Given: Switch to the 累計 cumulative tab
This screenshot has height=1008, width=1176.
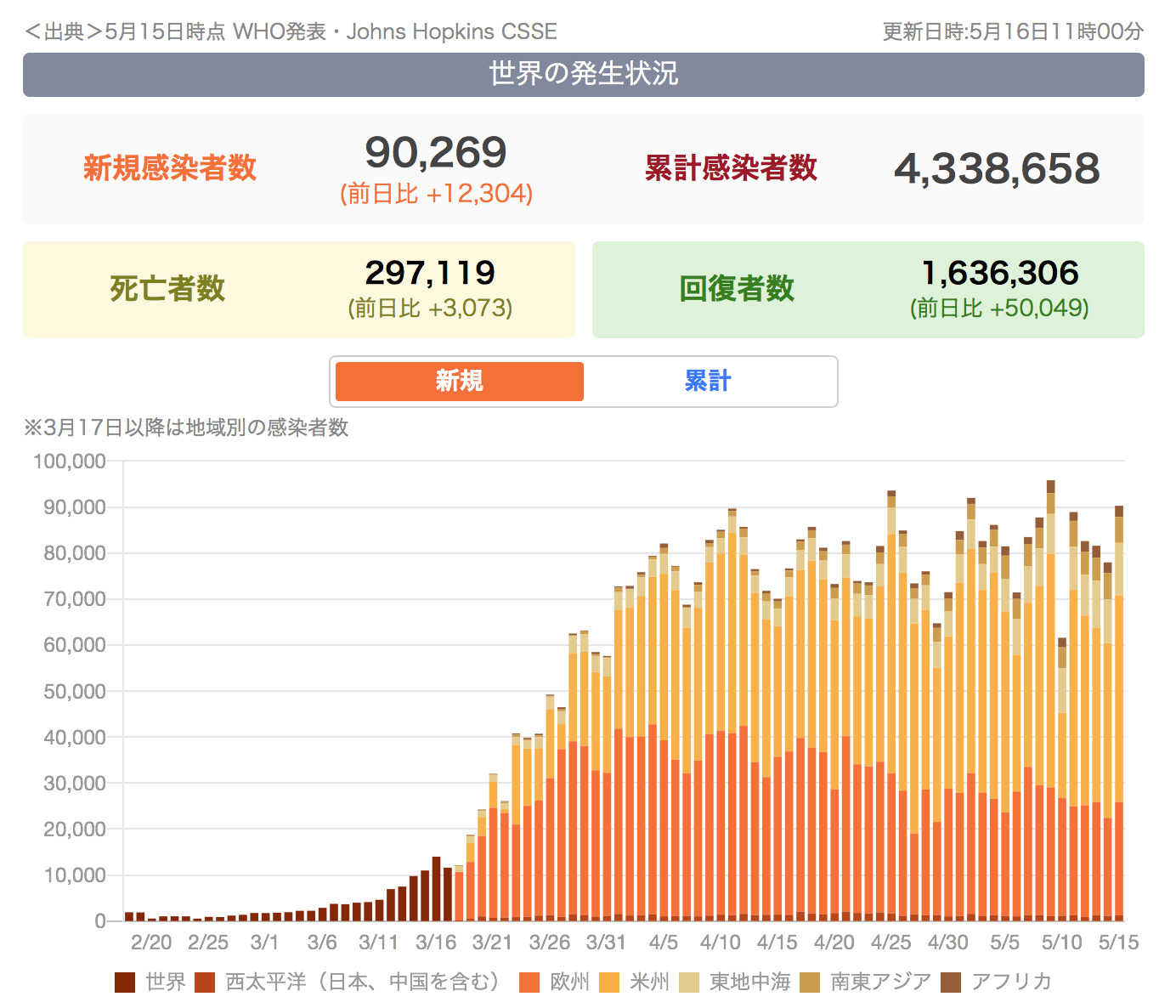Looking at the screenshot, I should click(707, 382).
